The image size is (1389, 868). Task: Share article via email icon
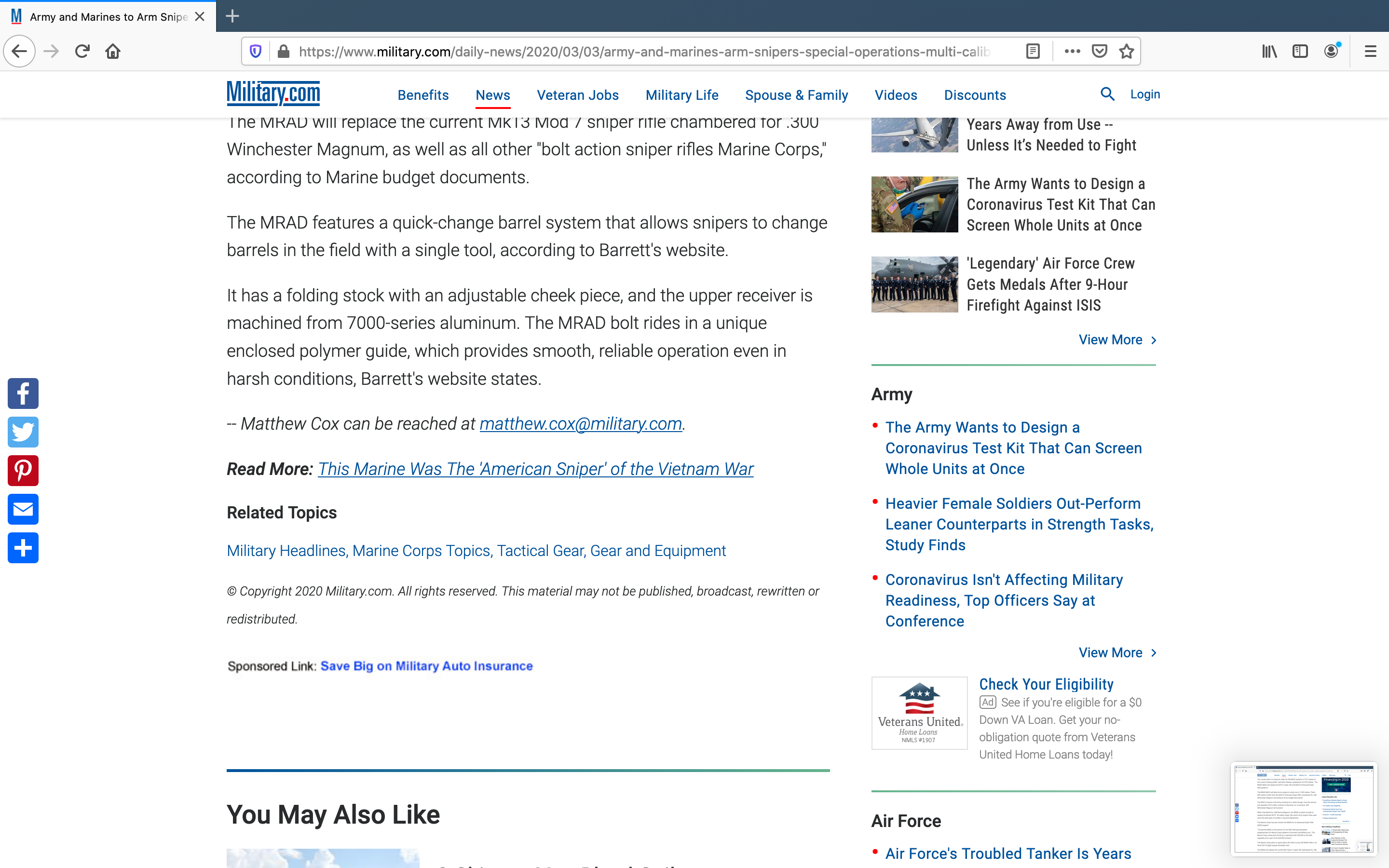pyautogui.click(x=23, y=509)
